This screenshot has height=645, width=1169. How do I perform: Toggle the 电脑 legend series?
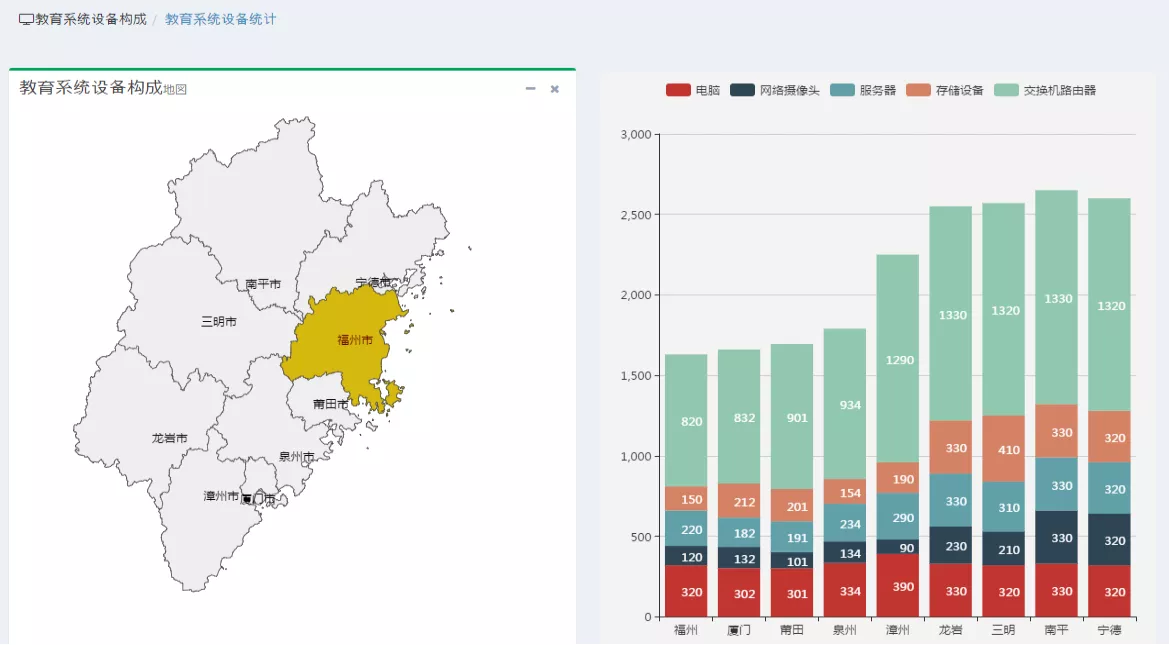(x=693, y=90)
